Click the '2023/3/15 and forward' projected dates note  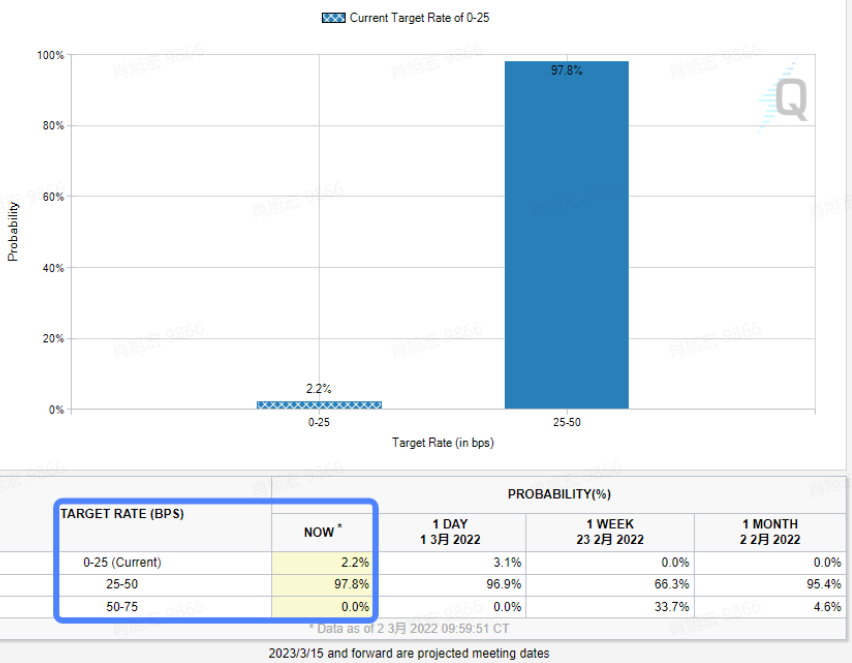click(409, 653)
